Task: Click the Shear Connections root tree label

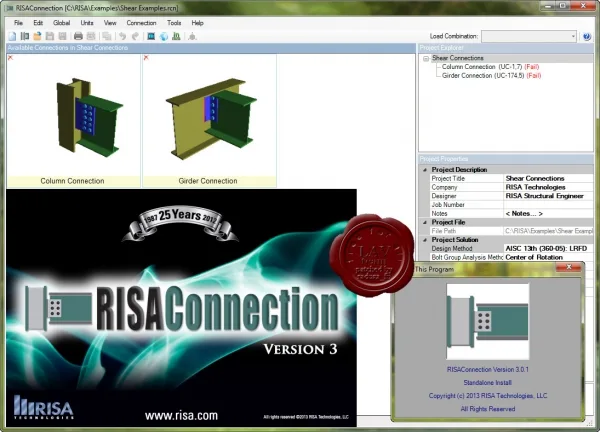Action: click(x=458, y=58)
